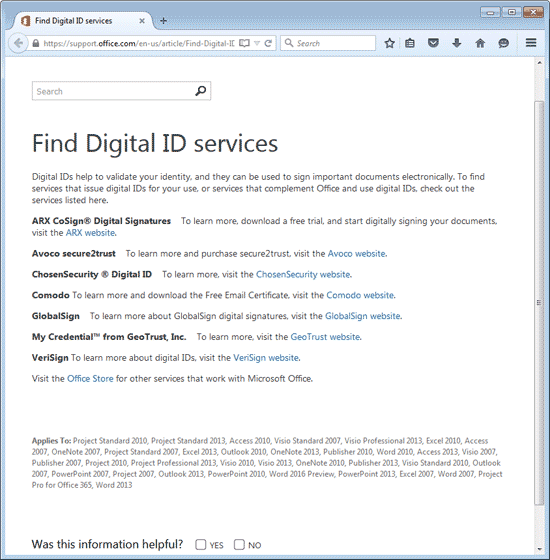Click the URL address field

tap(139, 43)
